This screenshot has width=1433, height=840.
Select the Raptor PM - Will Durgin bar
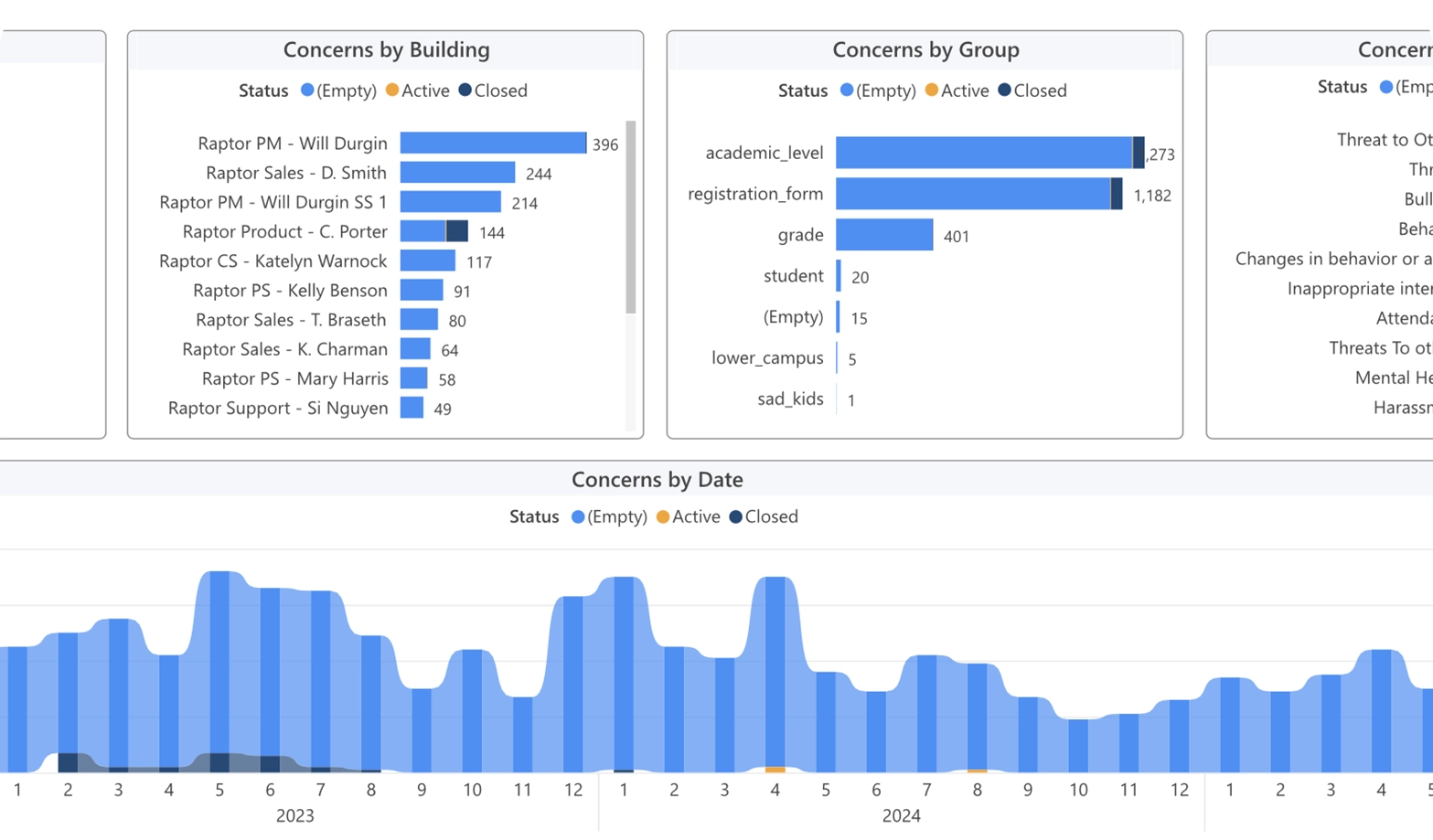(492, 144)
